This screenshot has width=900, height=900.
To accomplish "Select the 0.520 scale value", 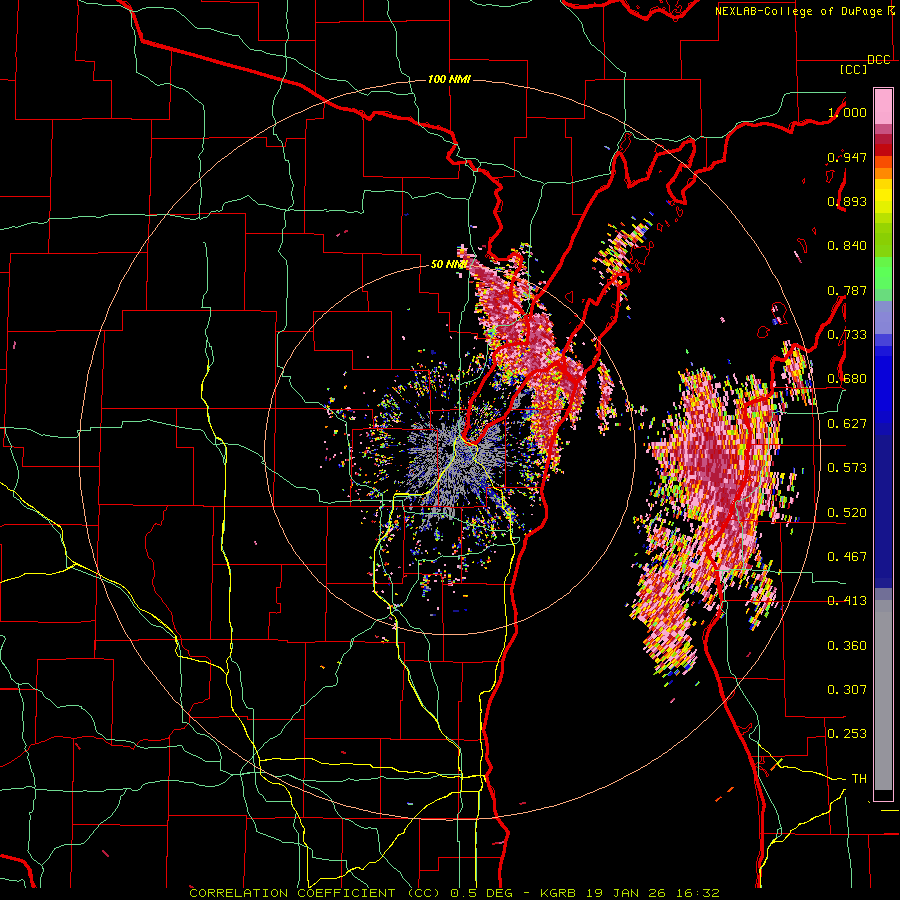I will [847, 513].
